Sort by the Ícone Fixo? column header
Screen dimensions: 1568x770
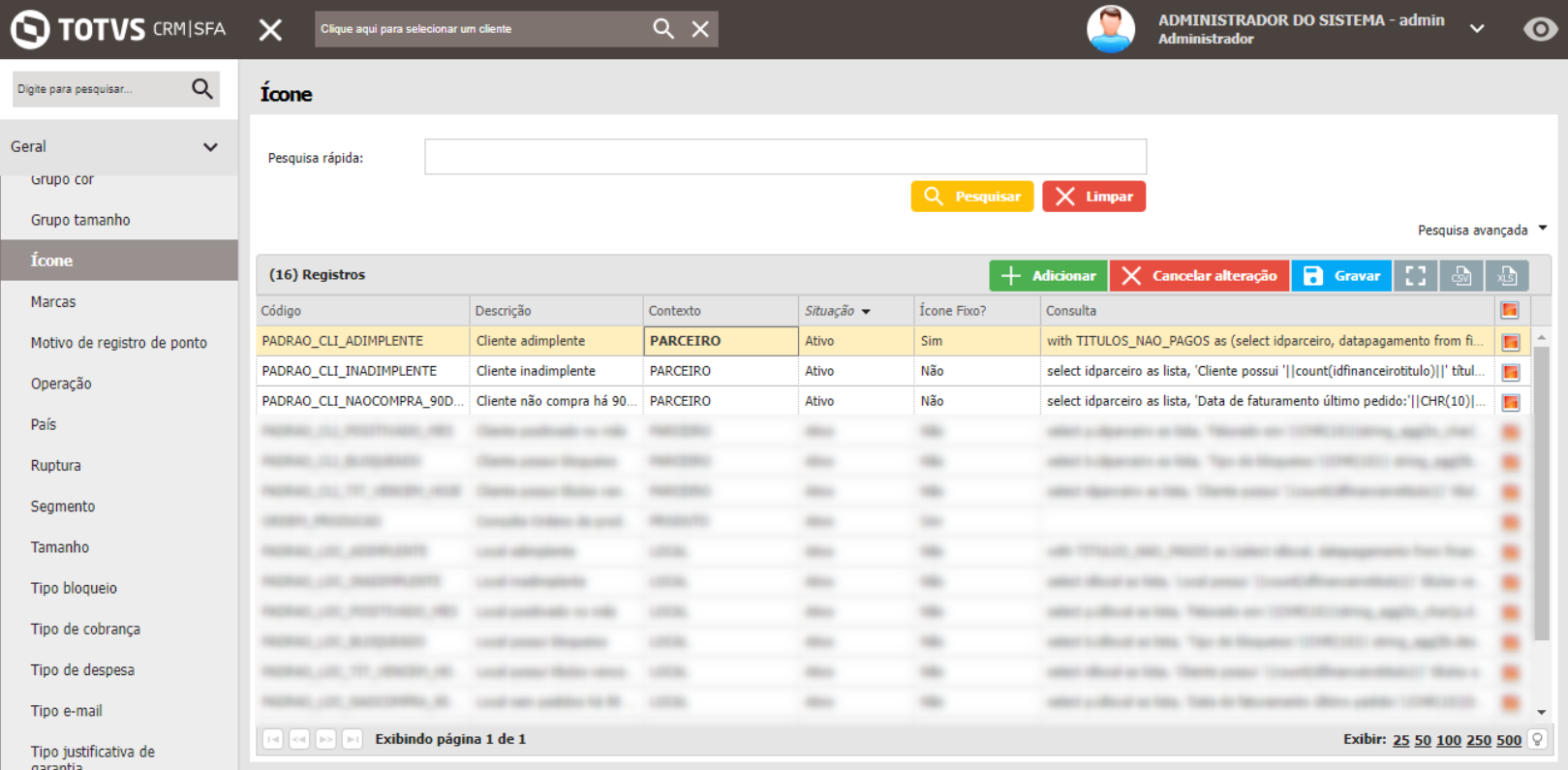pos(977,311)
